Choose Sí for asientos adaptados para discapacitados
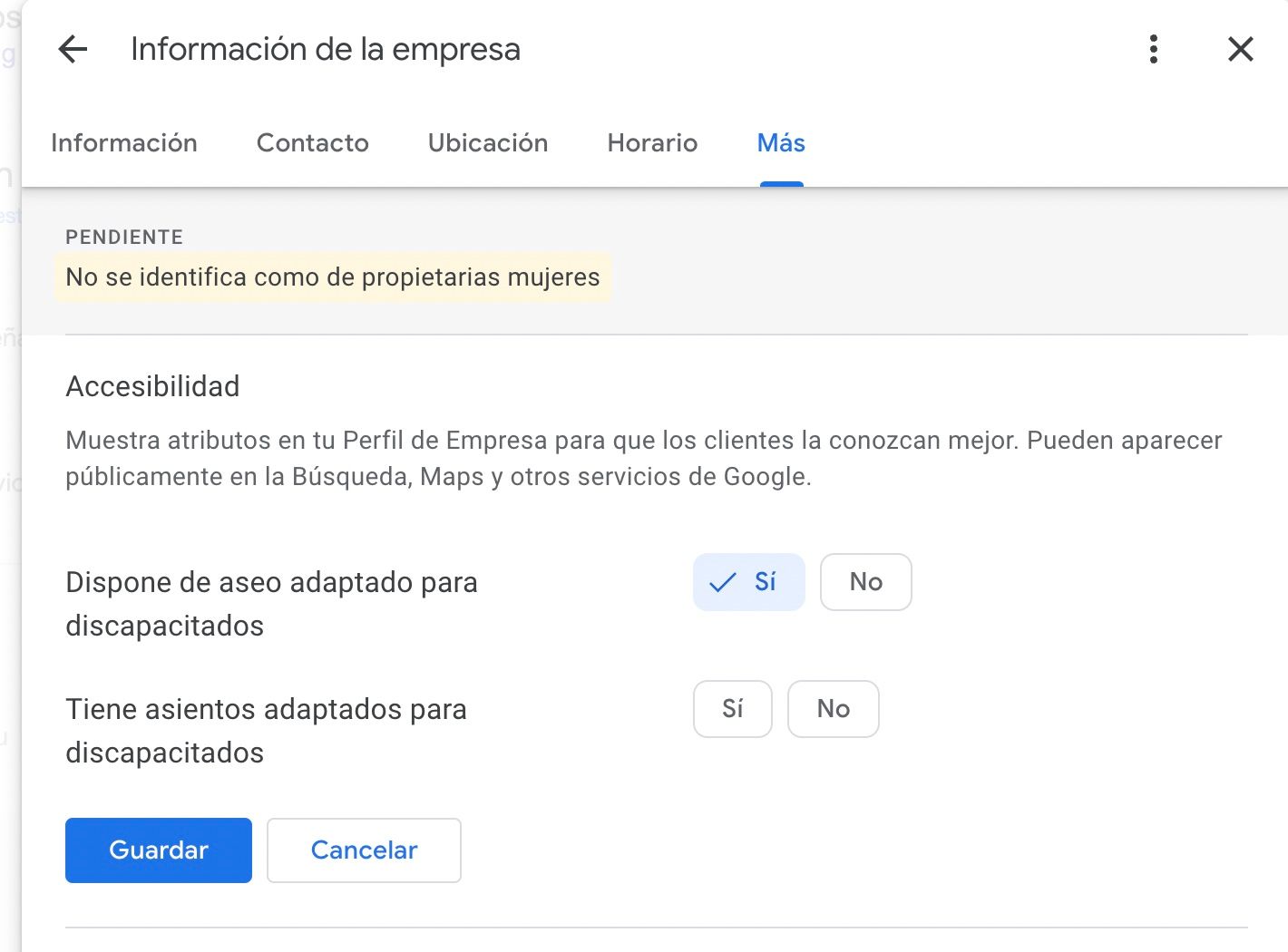1288x952 pixels. click(x=732, y=709)
